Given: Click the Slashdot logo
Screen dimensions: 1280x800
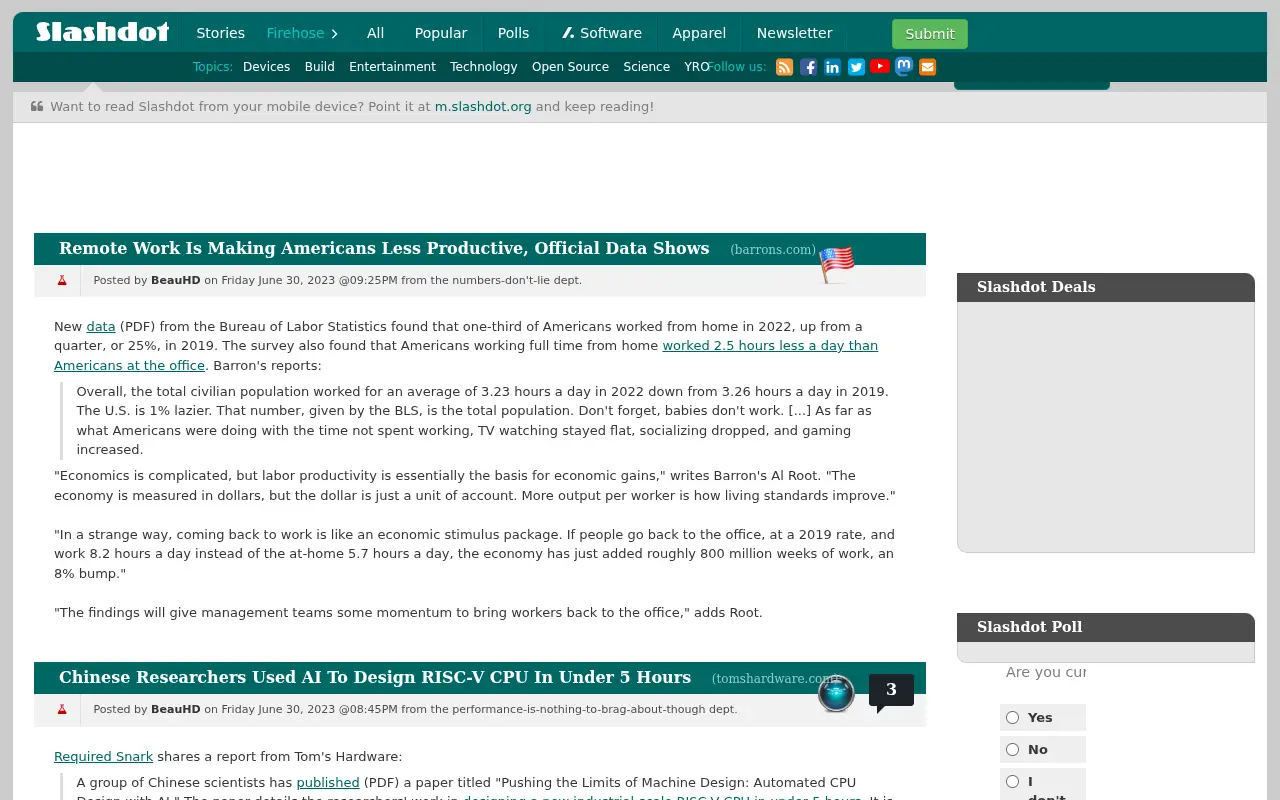Looking at the screenshot, I should click(103, 32).
